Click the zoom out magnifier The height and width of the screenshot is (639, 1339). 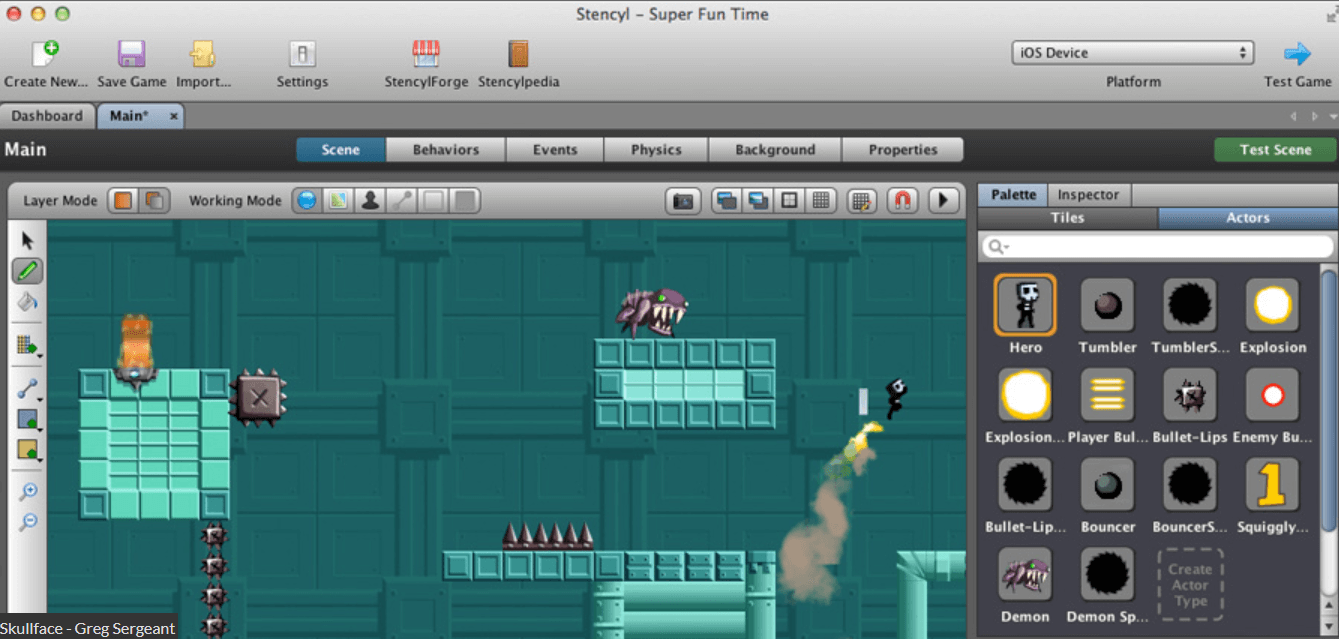[x=28, y=521]
